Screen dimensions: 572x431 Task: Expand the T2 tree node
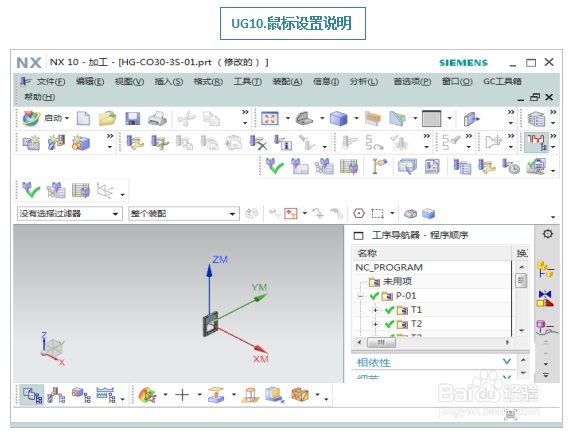click(x=375, y=324)
